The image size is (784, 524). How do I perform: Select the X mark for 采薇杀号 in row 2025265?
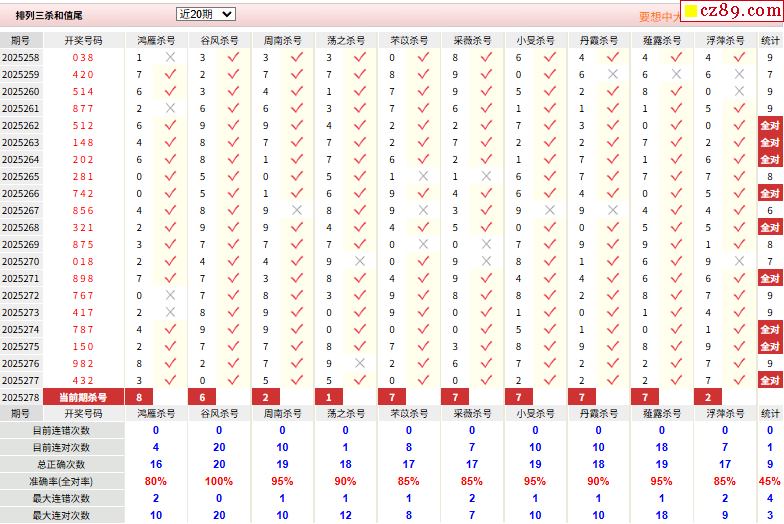click(486, 176)
